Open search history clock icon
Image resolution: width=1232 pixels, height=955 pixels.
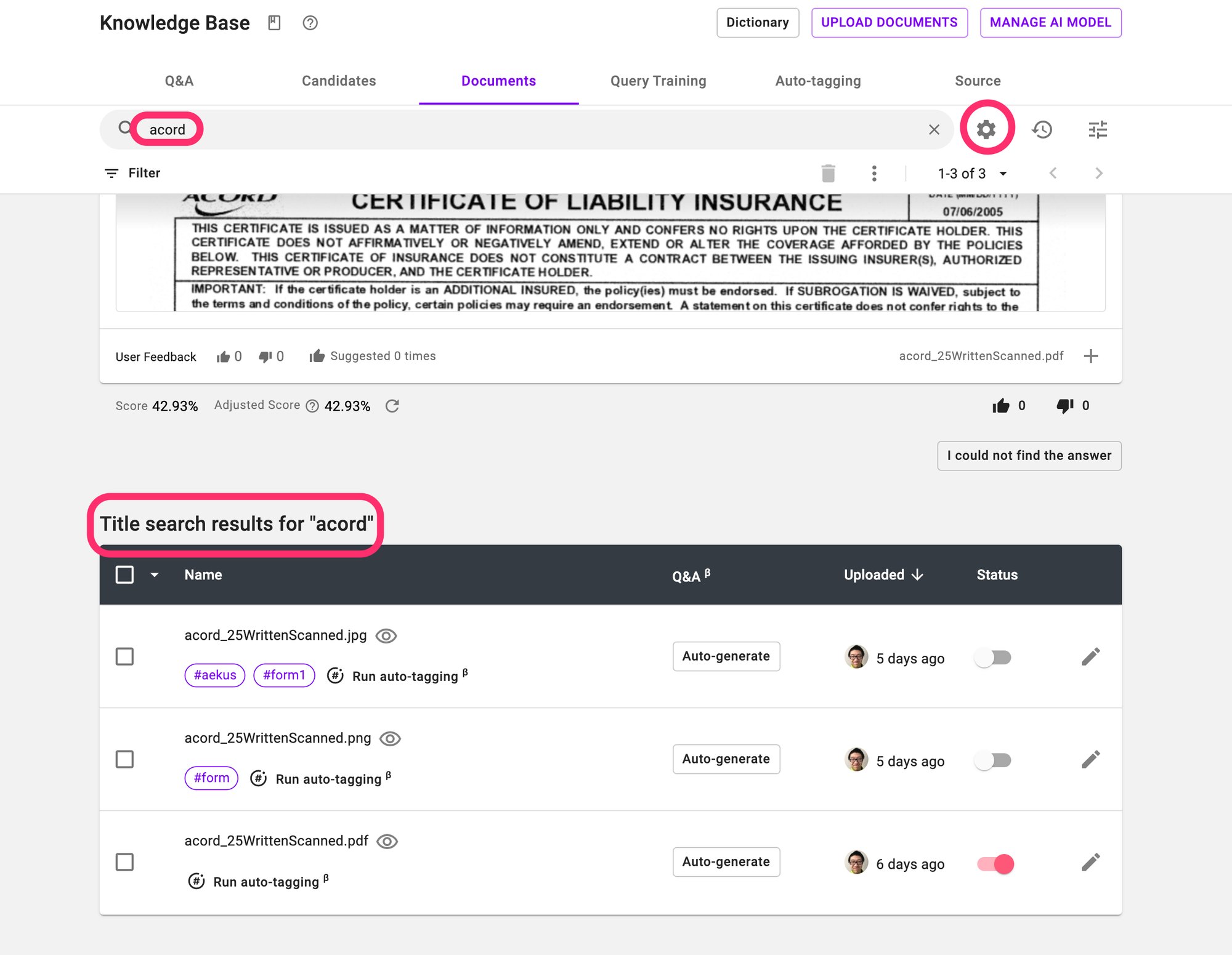pos(1042,129)
